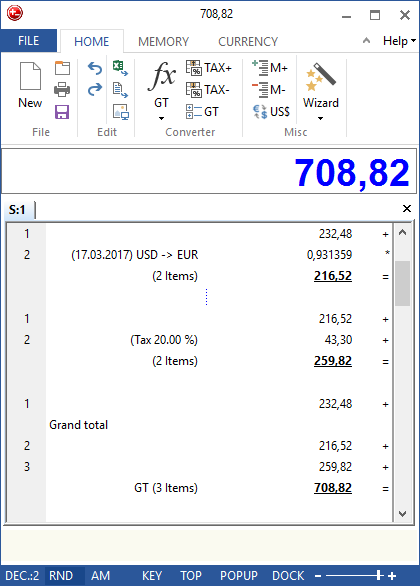
Task: Switch to the MEMORY ribbon tab
Action: (x=163, y=41)
